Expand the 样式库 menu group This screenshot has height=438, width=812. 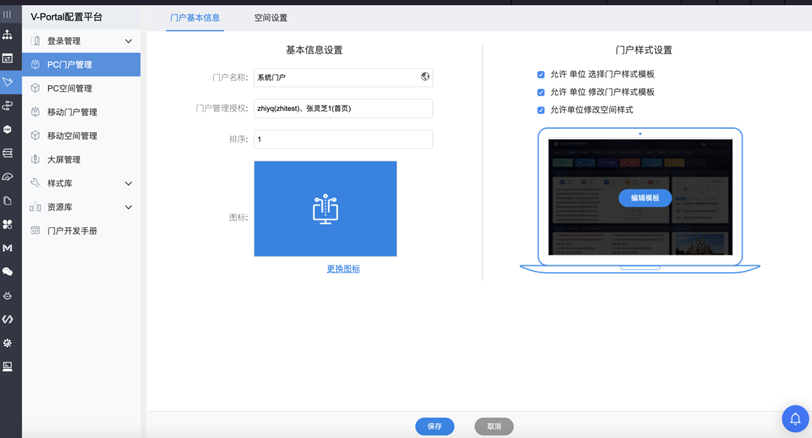click(x=128, y=183)
